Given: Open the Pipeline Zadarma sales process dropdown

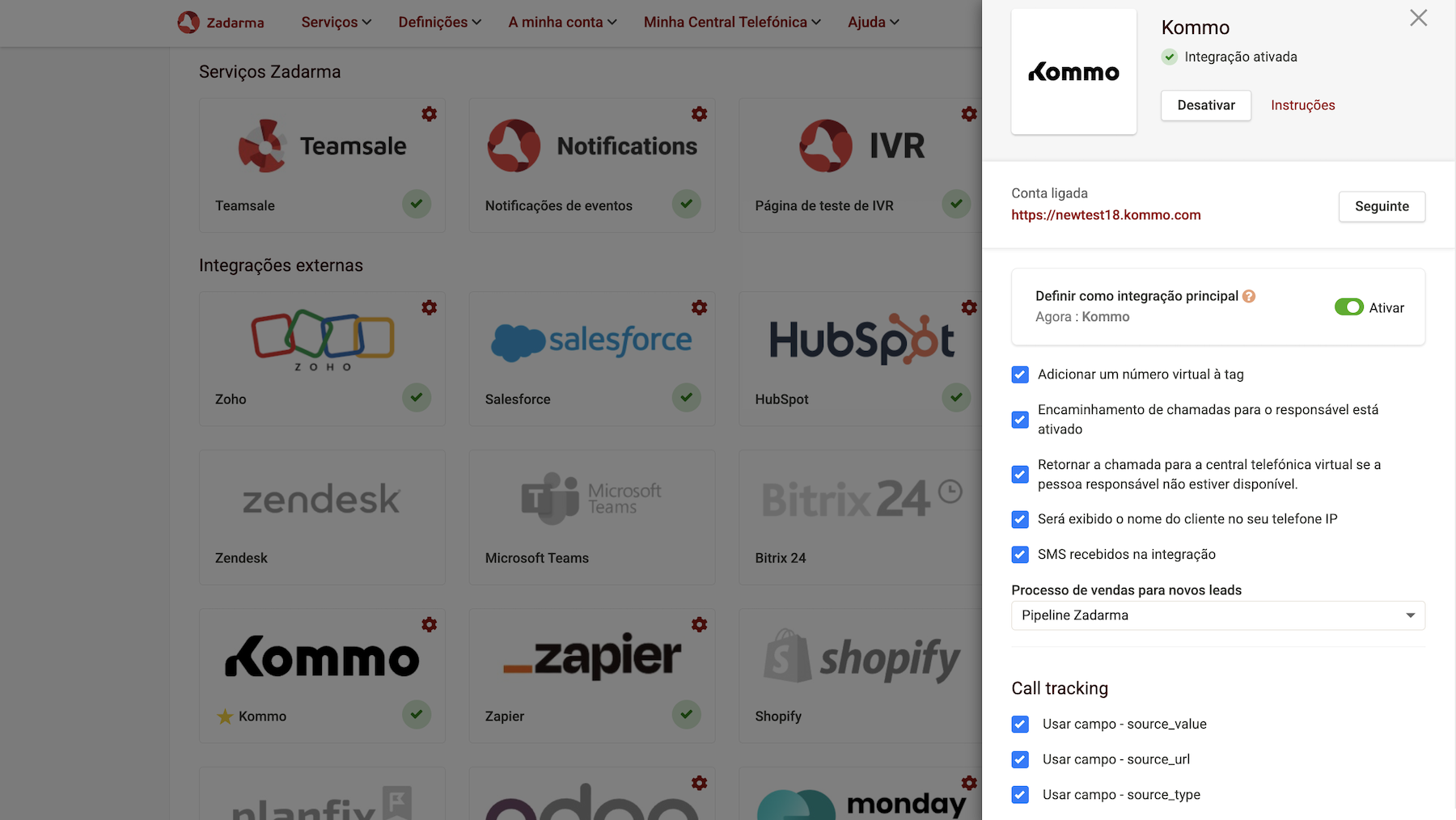Looking at the screenshot, I should tap(1218, 615).
